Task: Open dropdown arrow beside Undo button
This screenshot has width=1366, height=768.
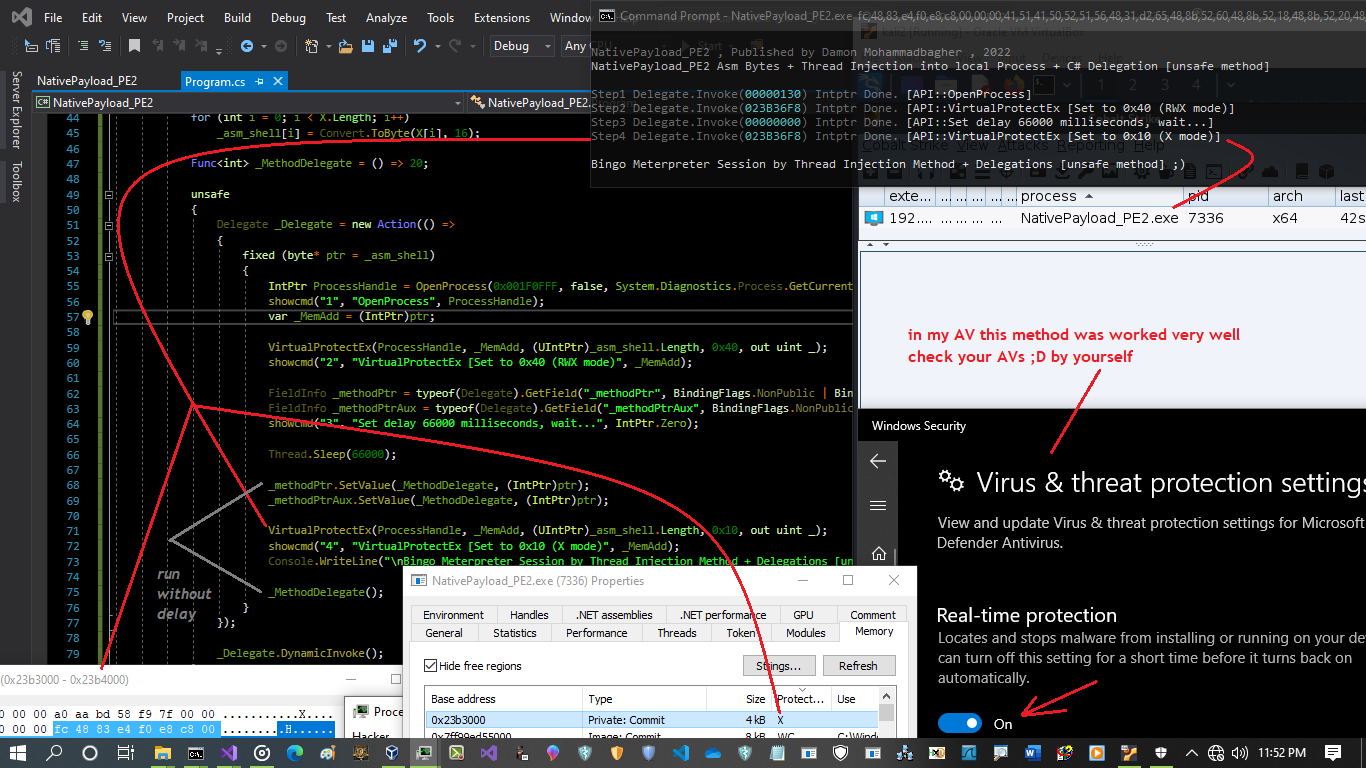Action: [x=436, y=46]
